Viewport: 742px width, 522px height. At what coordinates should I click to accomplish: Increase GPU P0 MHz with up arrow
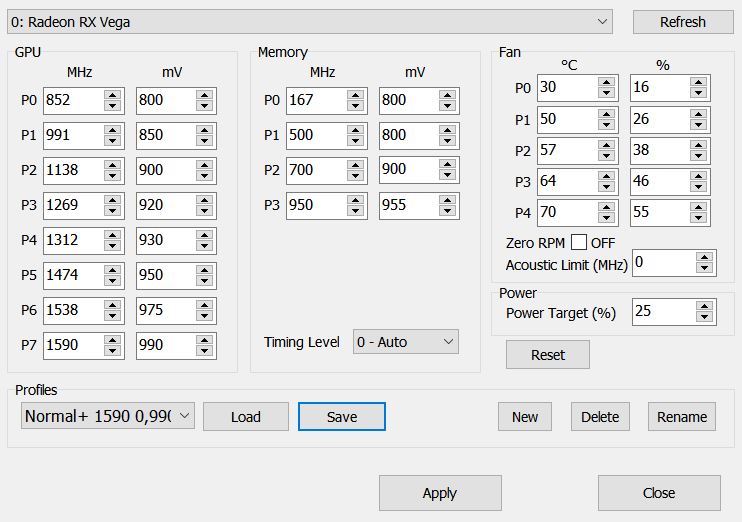(113, 95)
